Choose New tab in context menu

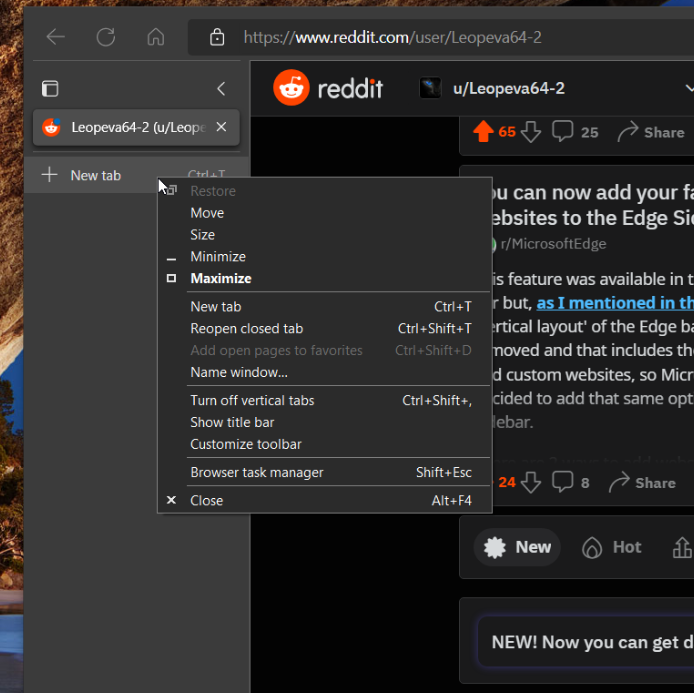pyautogui.click(x=324, y=307)
